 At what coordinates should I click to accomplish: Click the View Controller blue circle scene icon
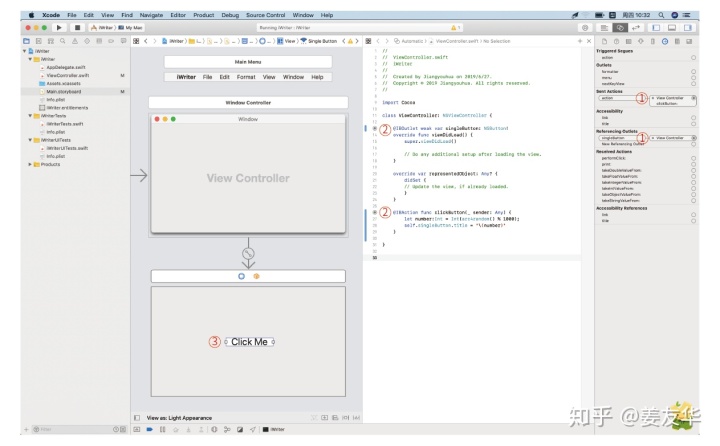(x=241, y=276)
